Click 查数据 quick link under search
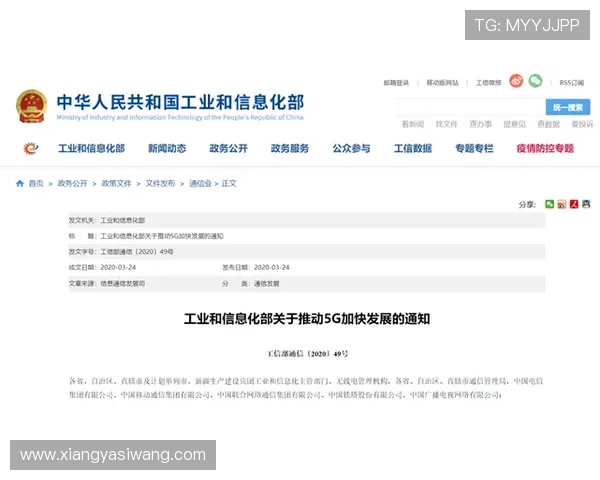This screenshot has height=480, width=600. click(549, 124)
